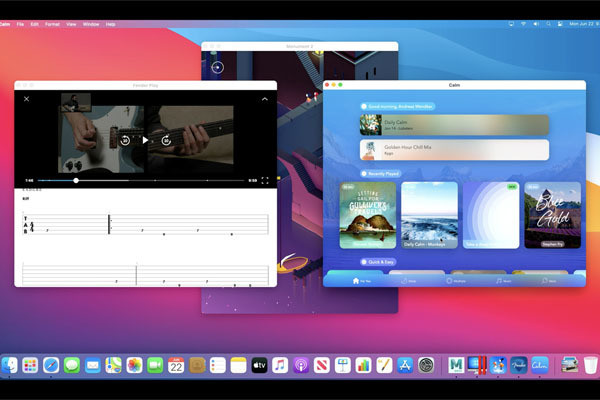Screen dimensions: 600x400
Task: Open the Music app in the Dock
Action: click(280, 365)
